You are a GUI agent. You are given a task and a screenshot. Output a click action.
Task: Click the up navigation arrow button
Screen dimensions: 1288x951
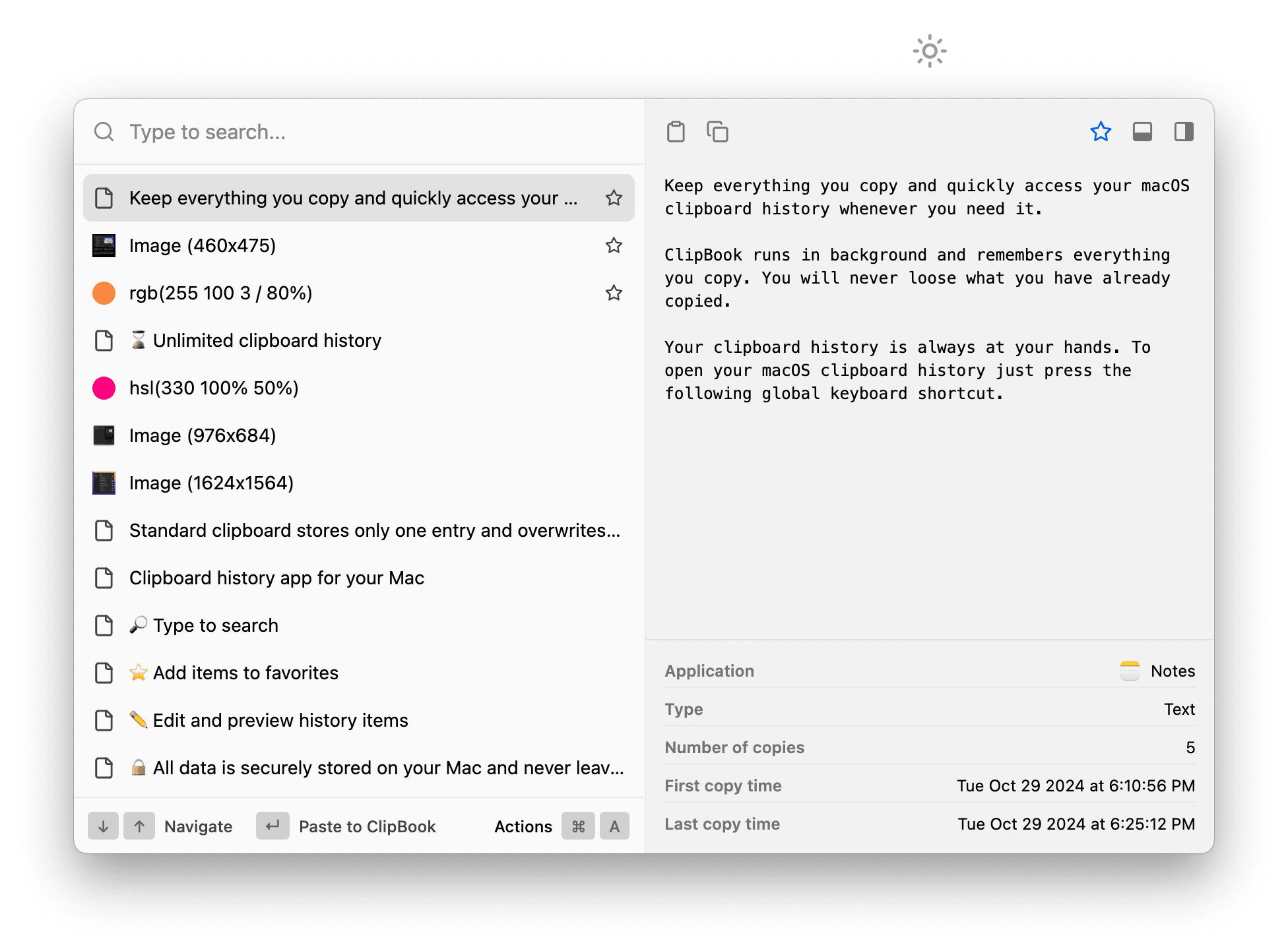pos(139,826)
